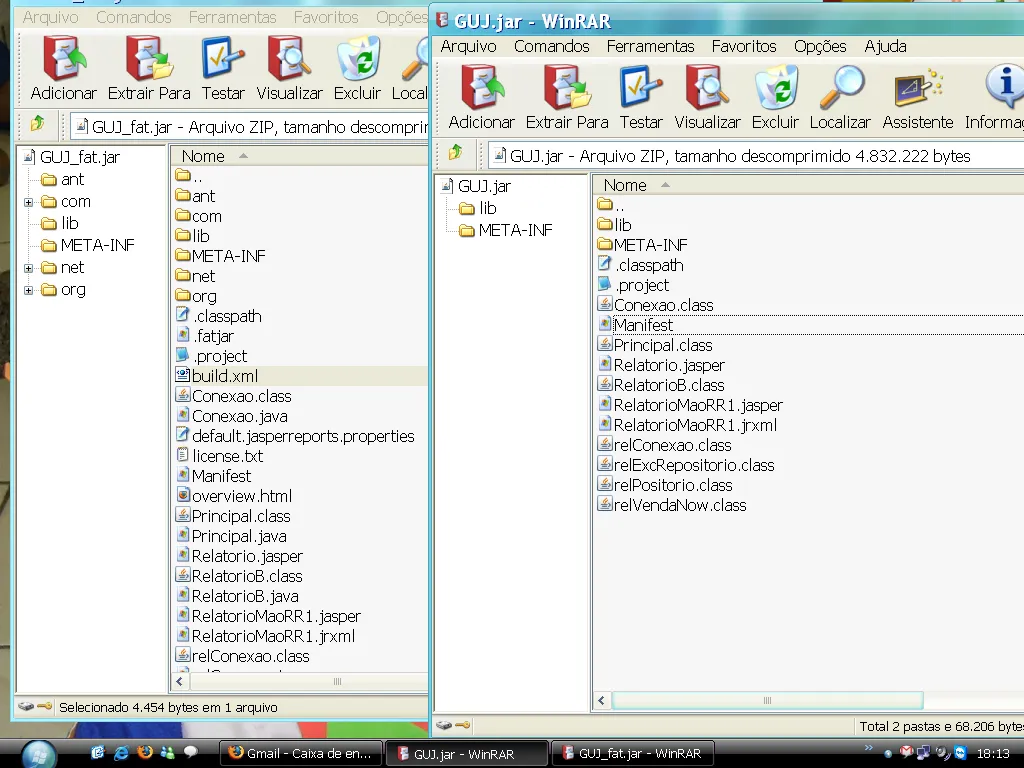Screen dimensions: 1024x768
Task: Open Favoritos menu in GUJ.jar window
Action: (744, 46)
